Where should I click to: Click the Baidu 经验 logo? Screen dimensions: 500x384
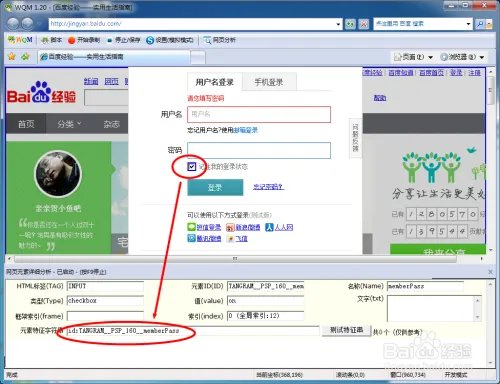tap(42, 93)
